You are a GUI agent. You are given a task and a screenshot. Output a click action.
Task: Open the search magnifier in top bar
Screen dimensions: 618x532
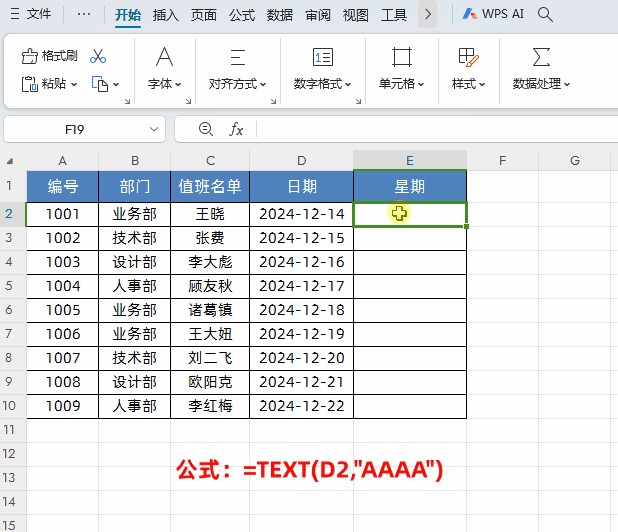(545, 14)
